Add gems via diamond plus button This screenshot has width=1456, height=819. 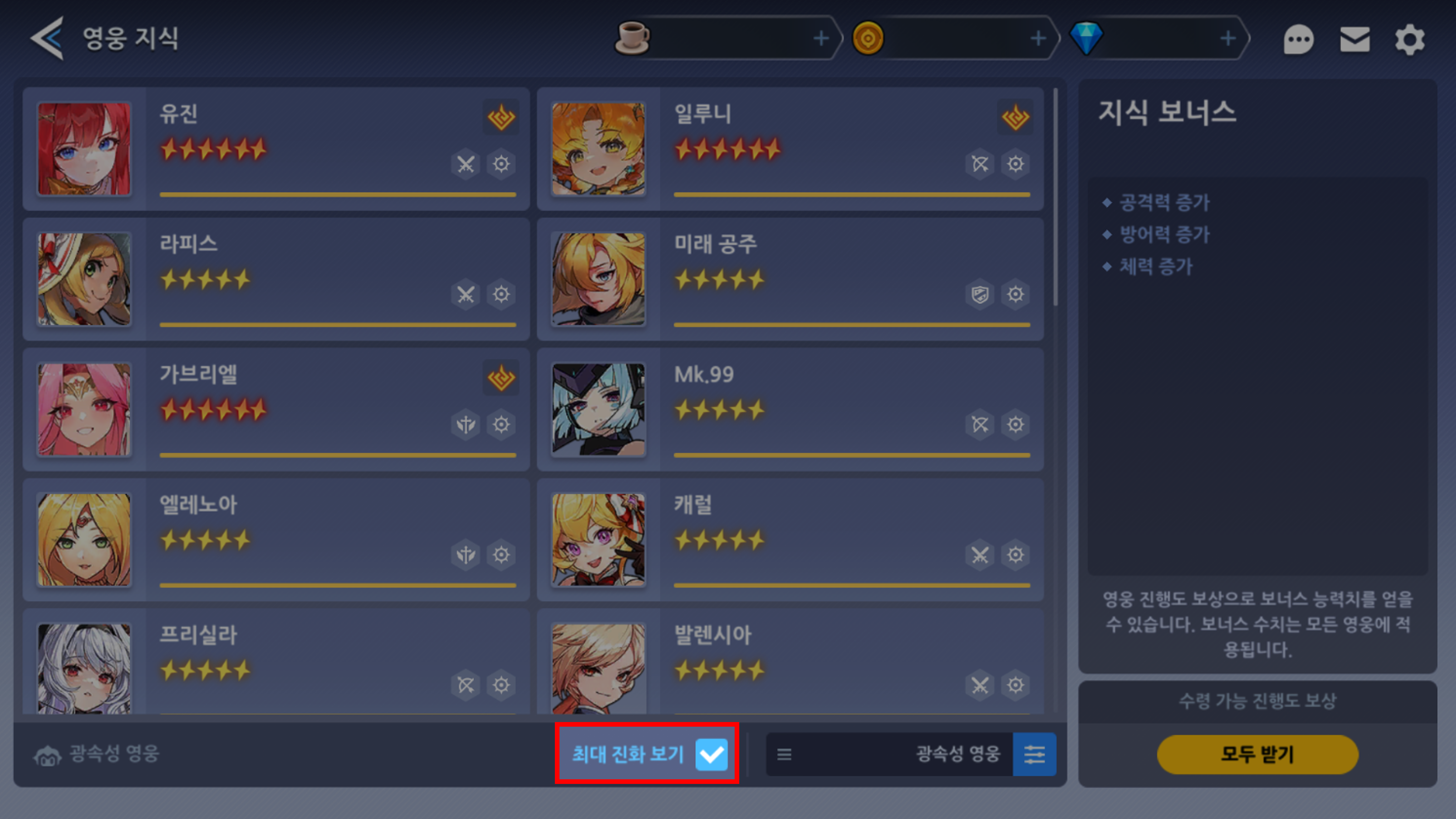[1227, 38]
